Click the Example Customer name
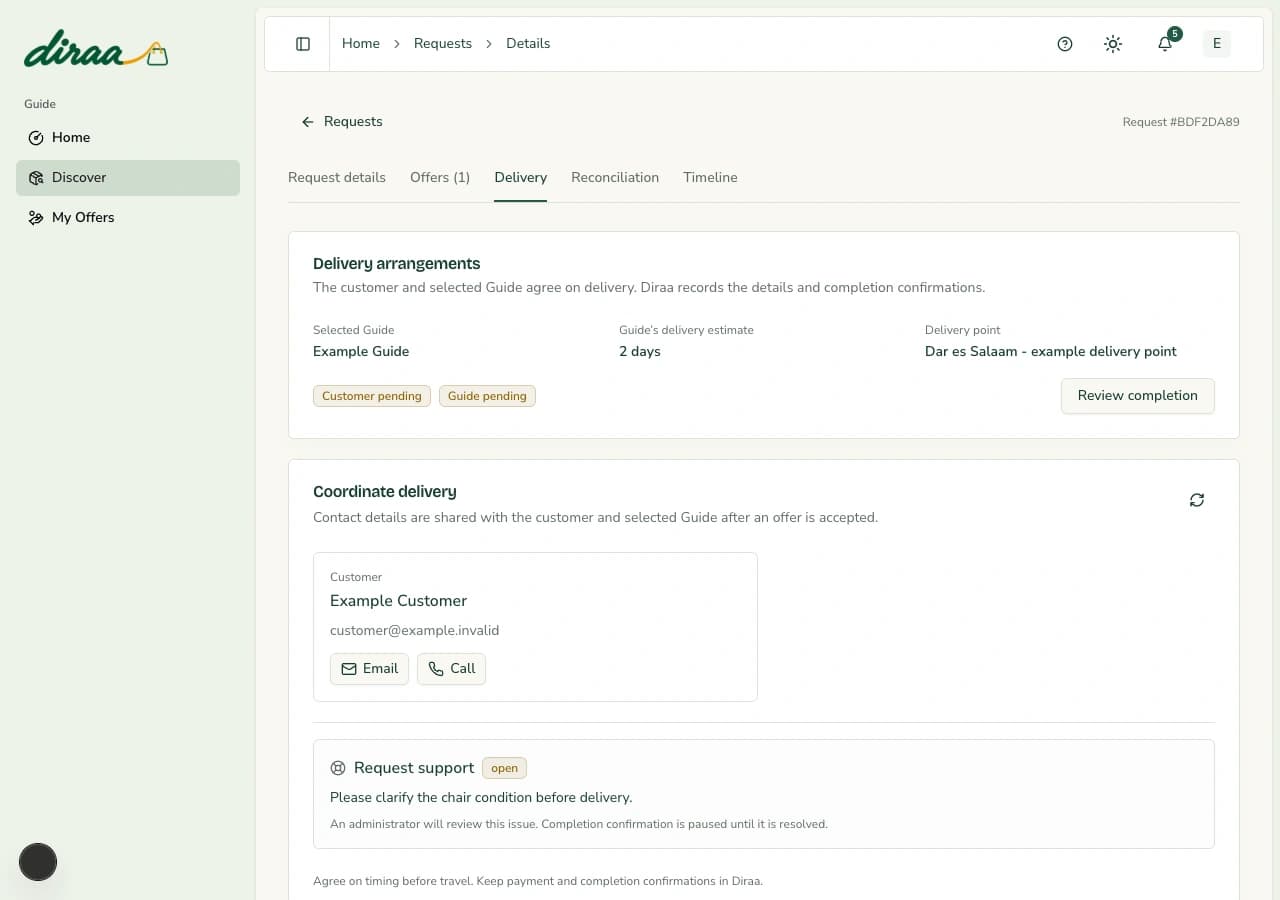The height and width of the screenshot is (900, 1280). (398, 601)
